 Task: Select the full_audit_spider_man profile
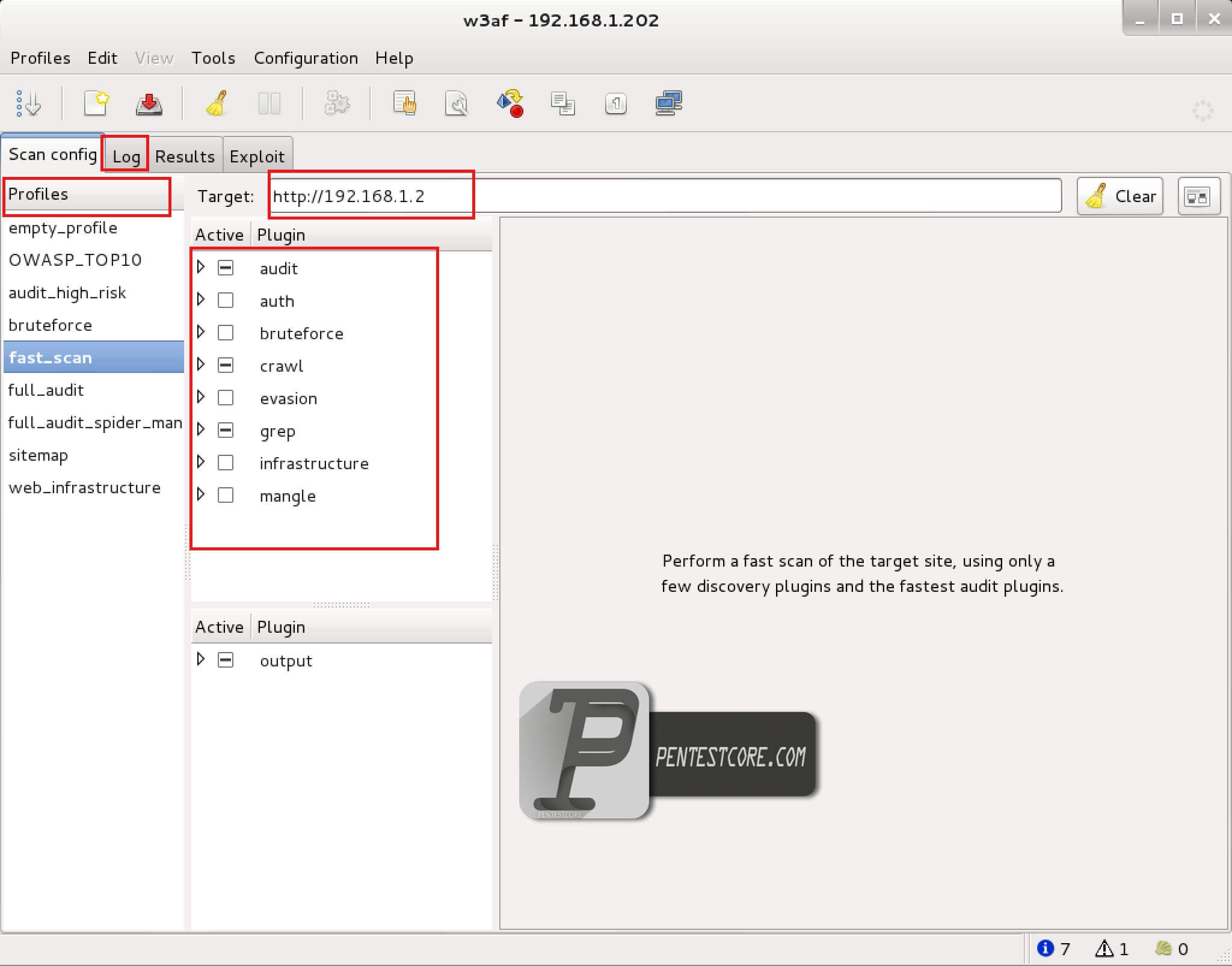coord(93,422)
